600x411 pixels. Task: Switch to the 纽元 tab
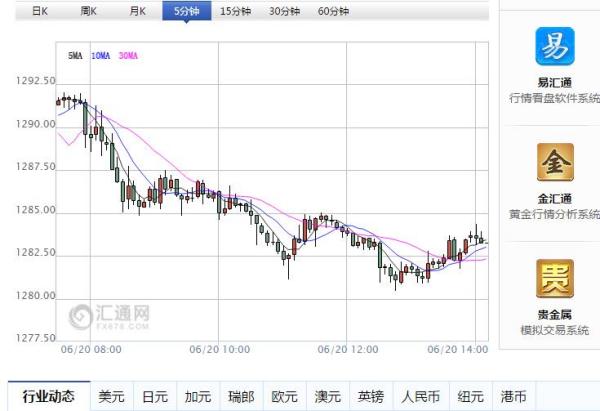pyautogui.click(x=471, y=396)
